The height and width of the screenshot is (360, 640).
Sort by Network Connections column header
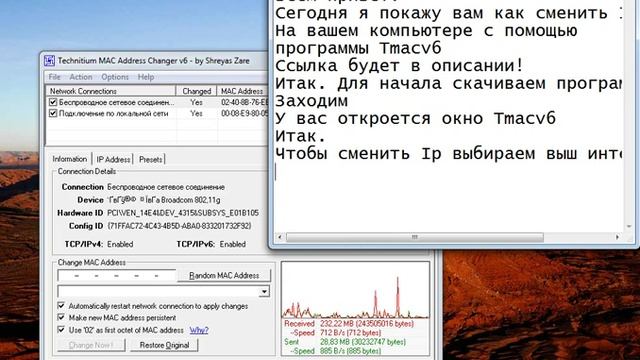tap(111, 91)
